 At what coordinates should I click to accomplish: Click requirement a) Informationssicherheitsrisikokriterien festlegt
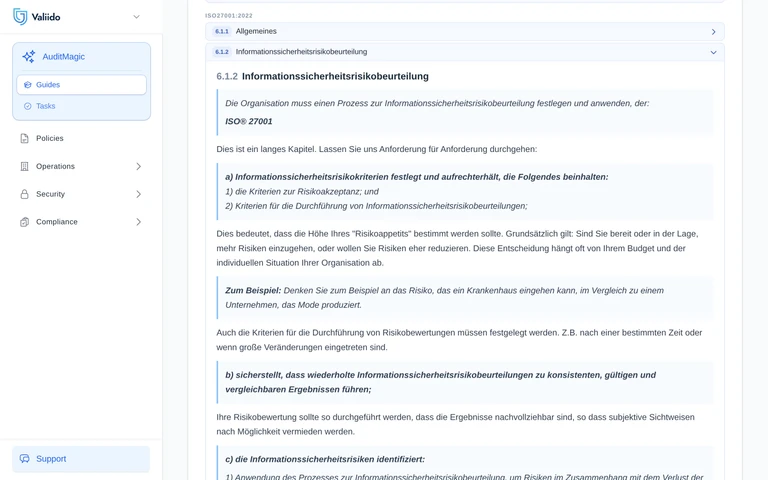[416, 177]
